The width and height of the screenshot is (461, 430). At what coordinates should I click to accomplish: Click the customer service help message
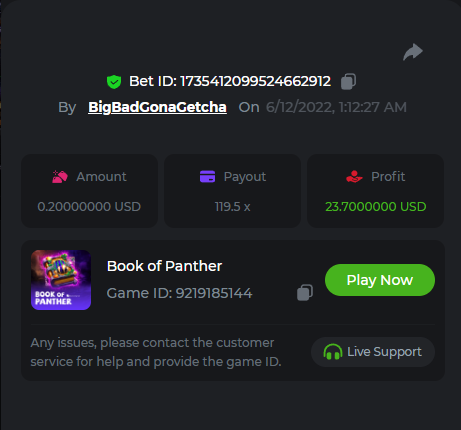(x=156, y=352)
